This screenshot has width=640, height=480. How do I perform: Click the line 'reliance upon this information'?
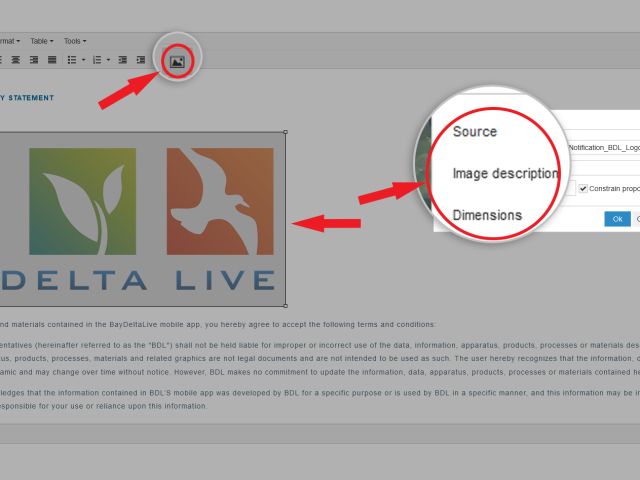pos(104,406)
